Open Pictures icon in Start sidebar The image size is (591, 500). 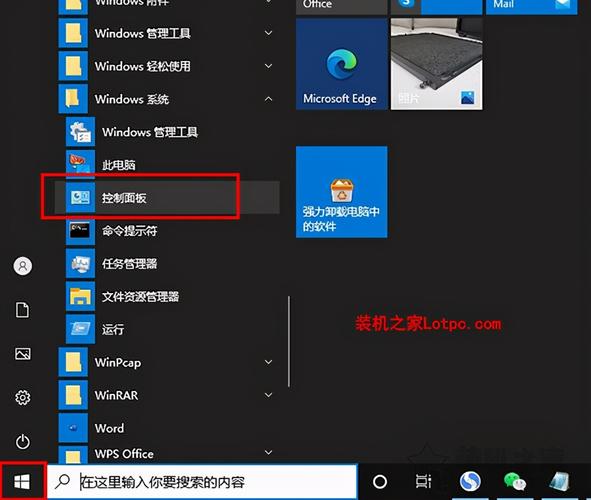tap(23, 354)
